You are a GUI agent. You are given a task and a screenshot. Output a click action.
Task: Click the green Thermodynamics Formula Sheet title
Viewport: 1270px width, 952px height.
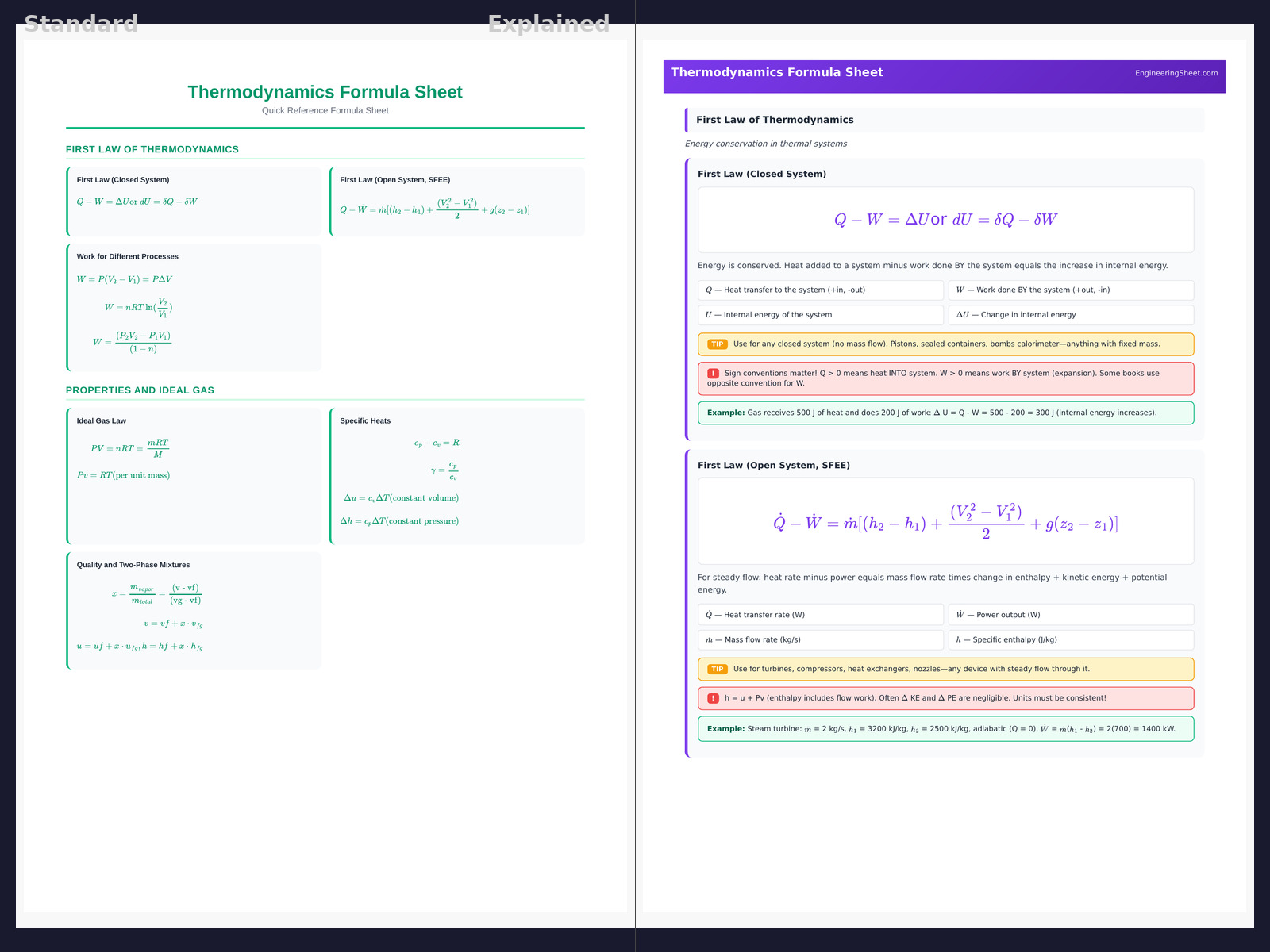(325, 92)
